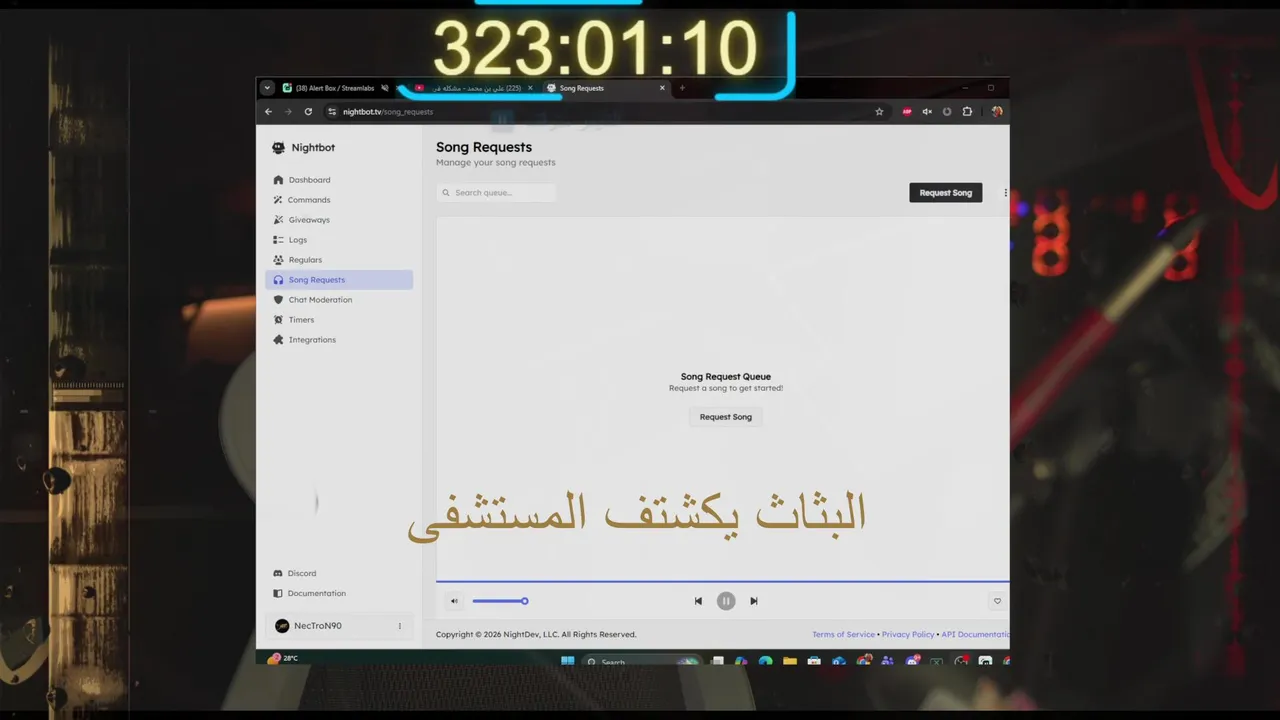This screenshot has height=720, width=1280.
Task: Click the muted-speaker extension icon in browser toolbar
Action: tap(927, 112)
